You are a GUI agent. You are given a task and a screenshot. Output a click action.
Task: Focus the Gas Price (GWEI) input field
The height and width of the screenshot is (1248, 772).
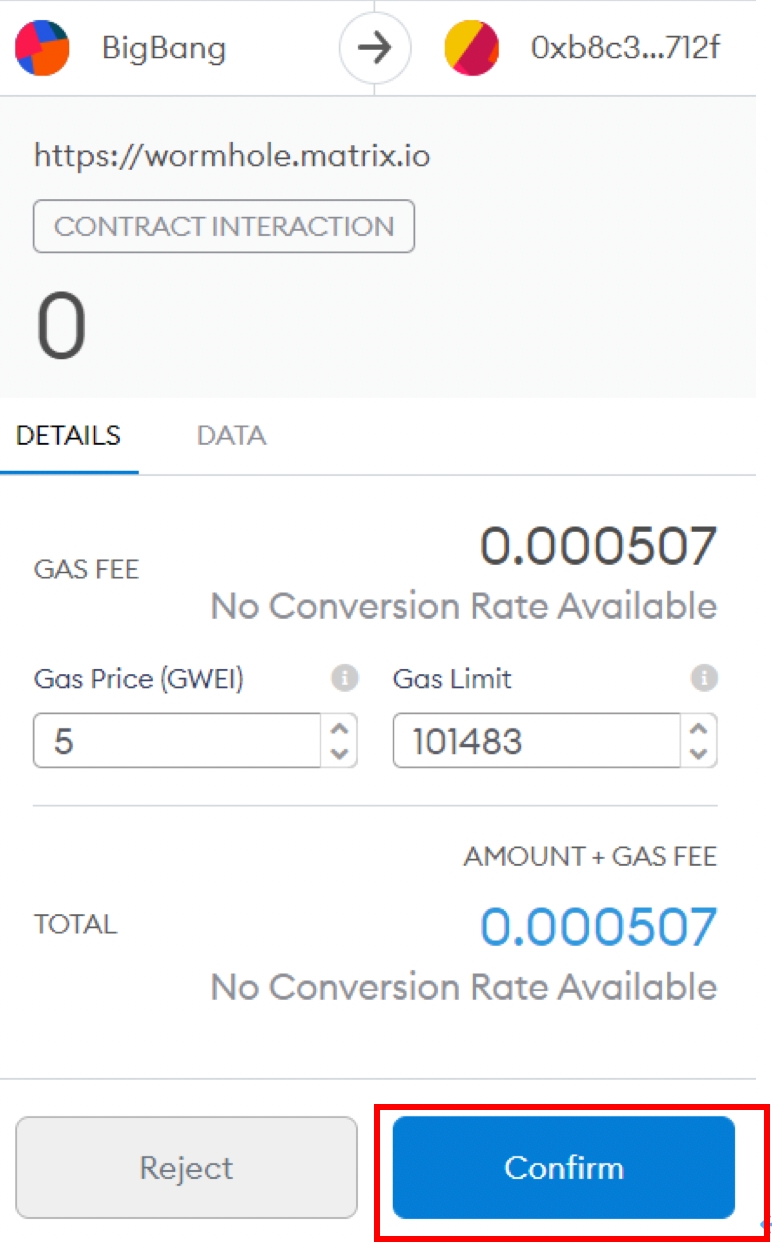tap(175, 741)
